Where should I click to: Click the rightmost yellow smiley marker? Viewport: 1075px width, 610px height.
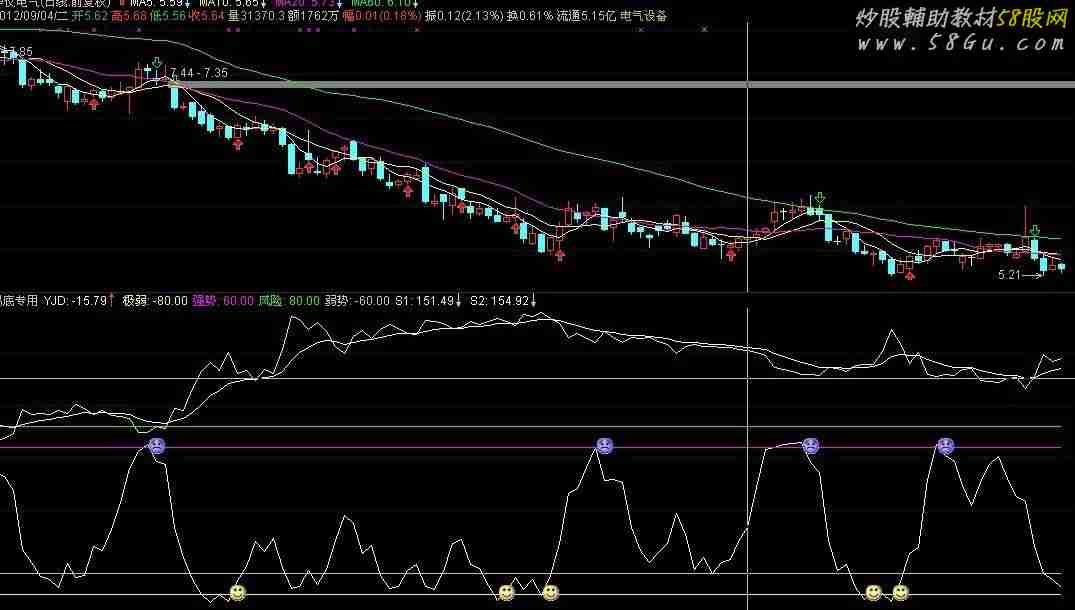coord(900,593)
